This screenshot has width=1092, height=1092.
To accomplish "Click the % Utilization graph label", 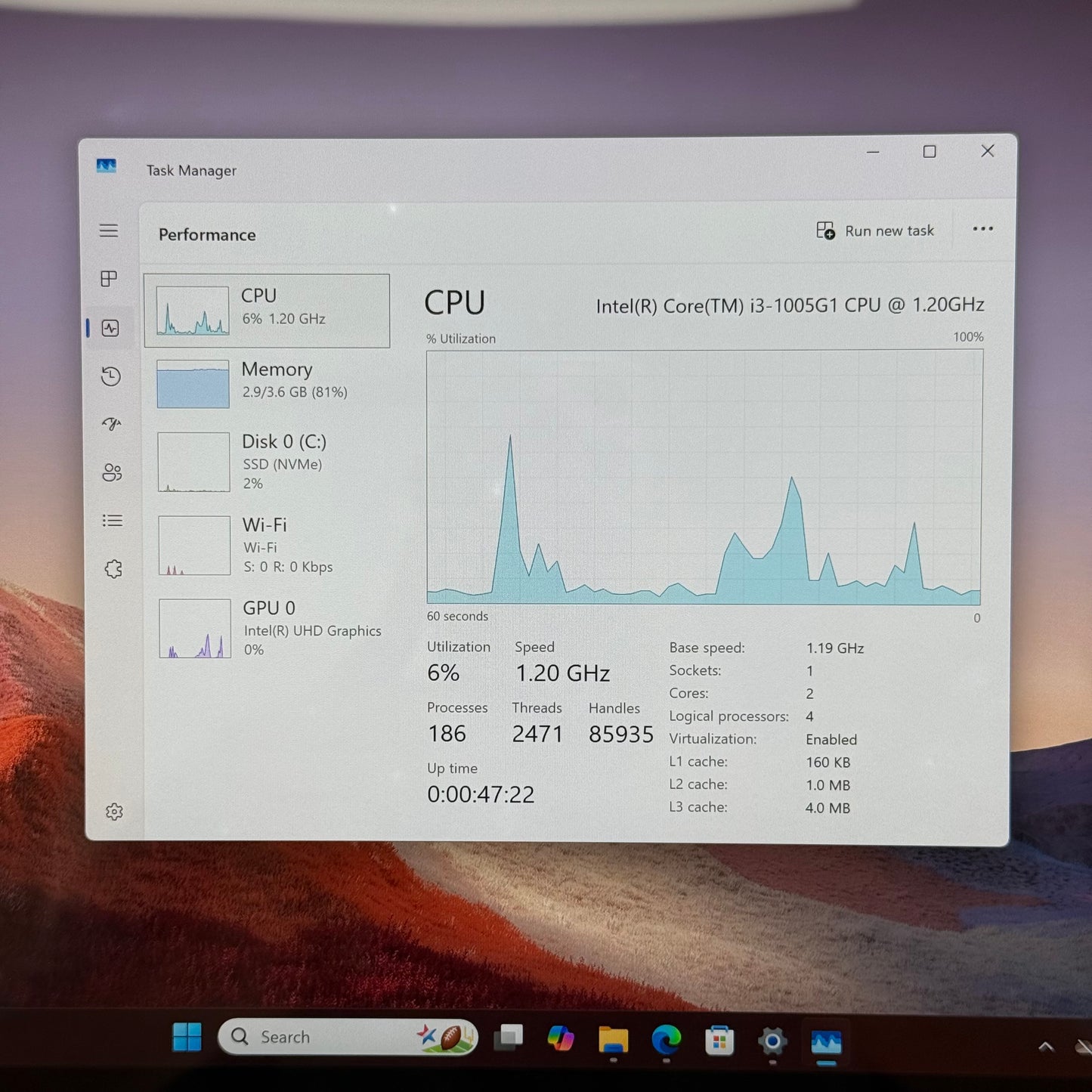I will tap(461, 339).
